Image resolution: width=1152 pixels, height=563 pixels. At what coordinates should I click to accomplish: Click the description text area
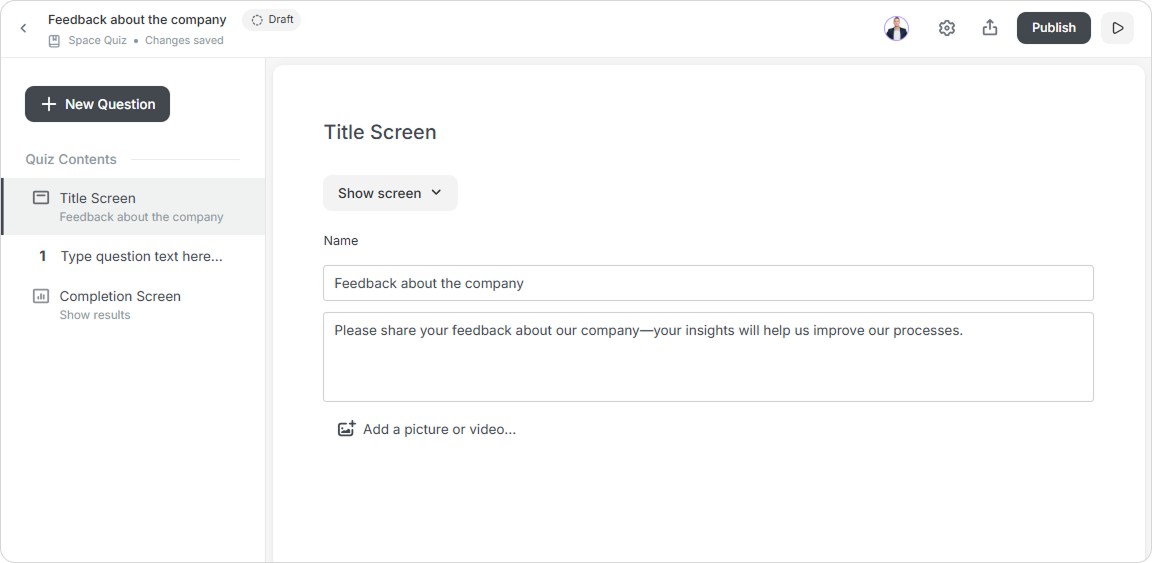point(708,357)
